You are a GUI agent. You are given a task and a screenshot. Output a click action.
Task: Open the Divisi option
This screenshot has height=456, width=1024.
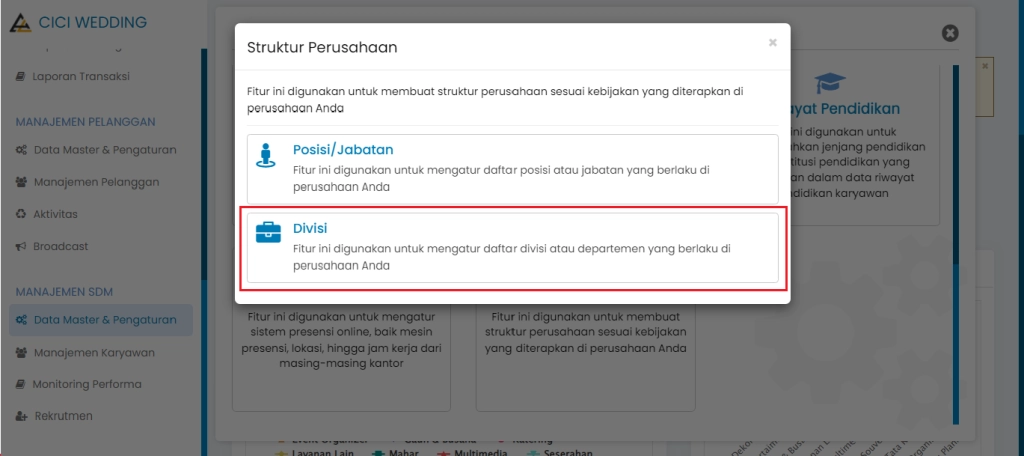coord(513,248)
